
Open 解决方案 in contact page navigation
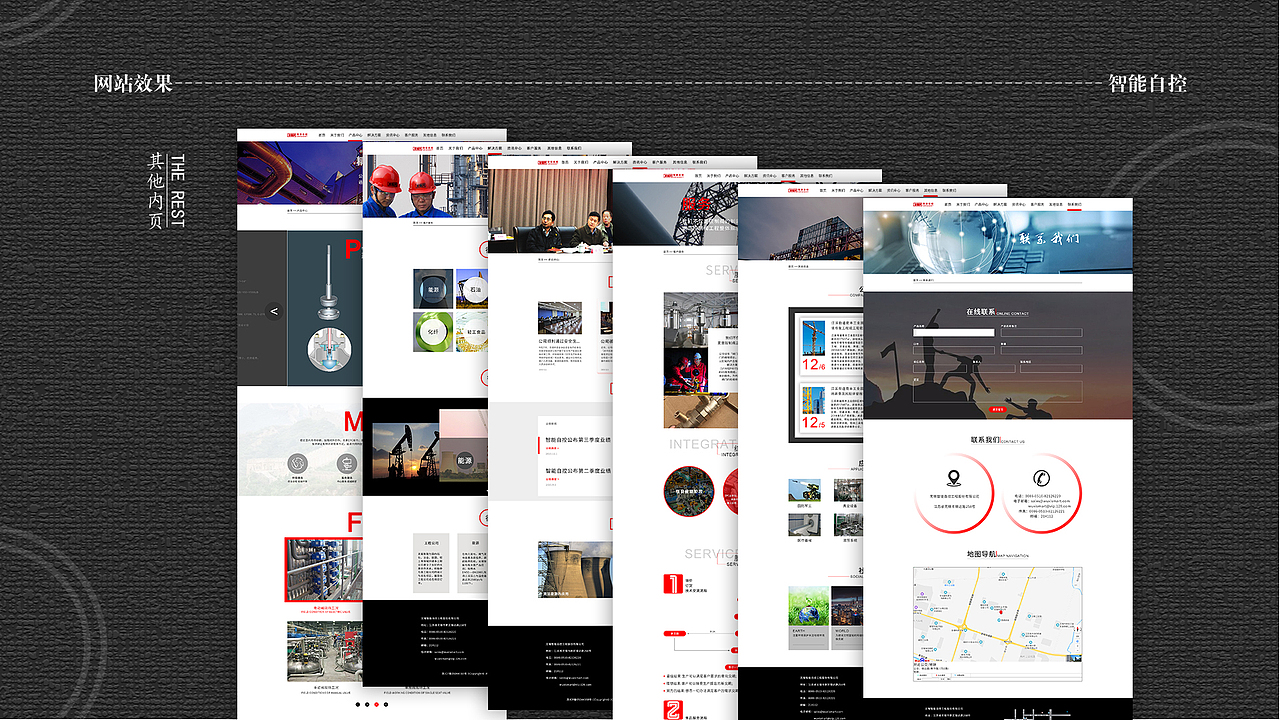click(1002, 204)
